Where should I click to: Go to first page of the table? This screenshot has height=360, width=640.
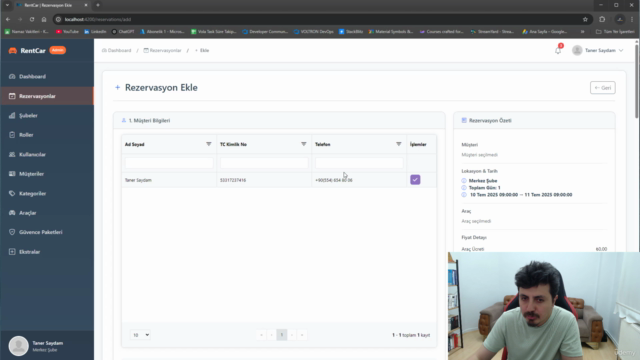click(x=261, y=335)
